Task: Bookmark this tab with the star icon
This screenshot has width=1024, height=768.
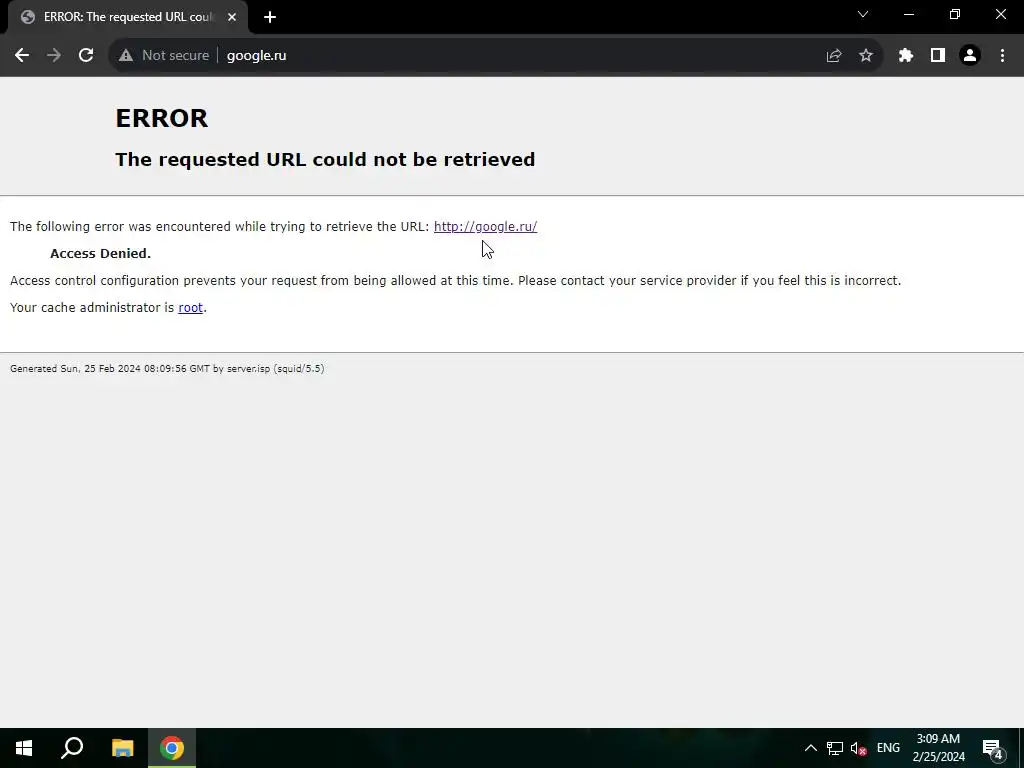Action: [x=866, y=56]
